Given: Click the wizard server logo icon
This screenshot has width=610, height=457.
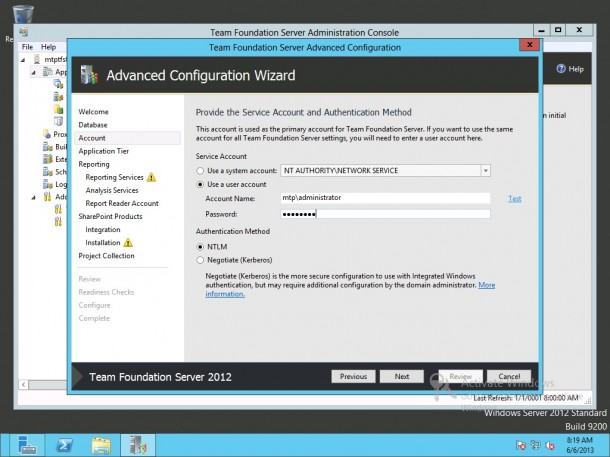Looking at the screenshot, I should pyautogui.click(x=89, y=75).
